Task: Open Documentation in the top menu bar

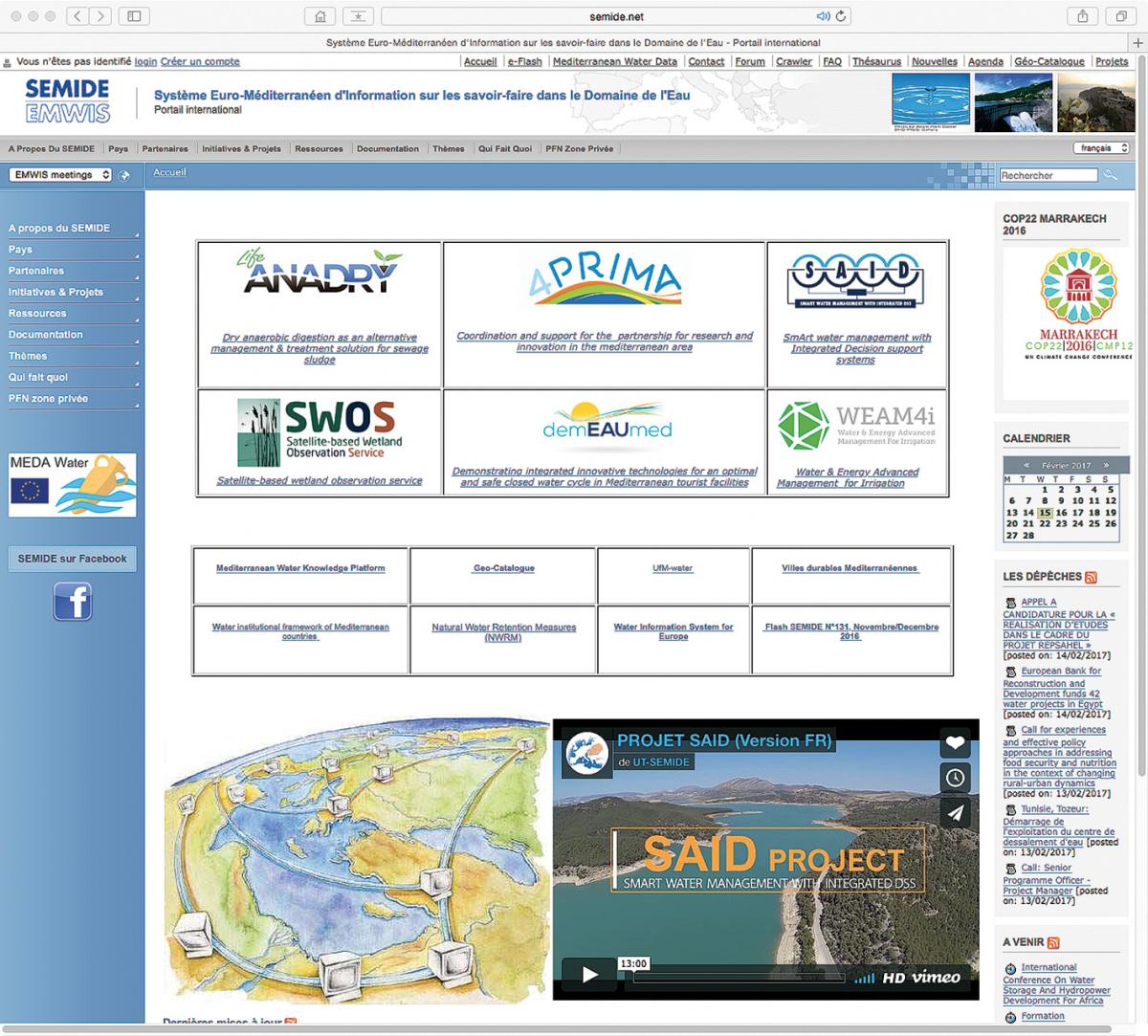Action: pyautogui.click(x=387, y=148)
